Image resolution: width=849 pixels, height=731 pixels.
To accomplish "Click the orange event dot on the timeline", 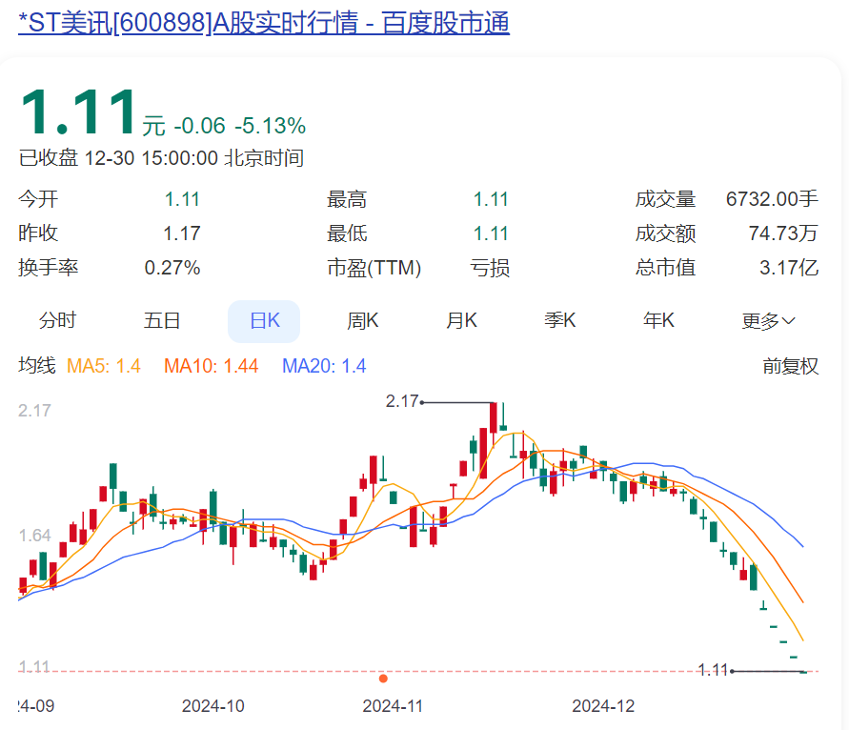I will pos(383,678).
